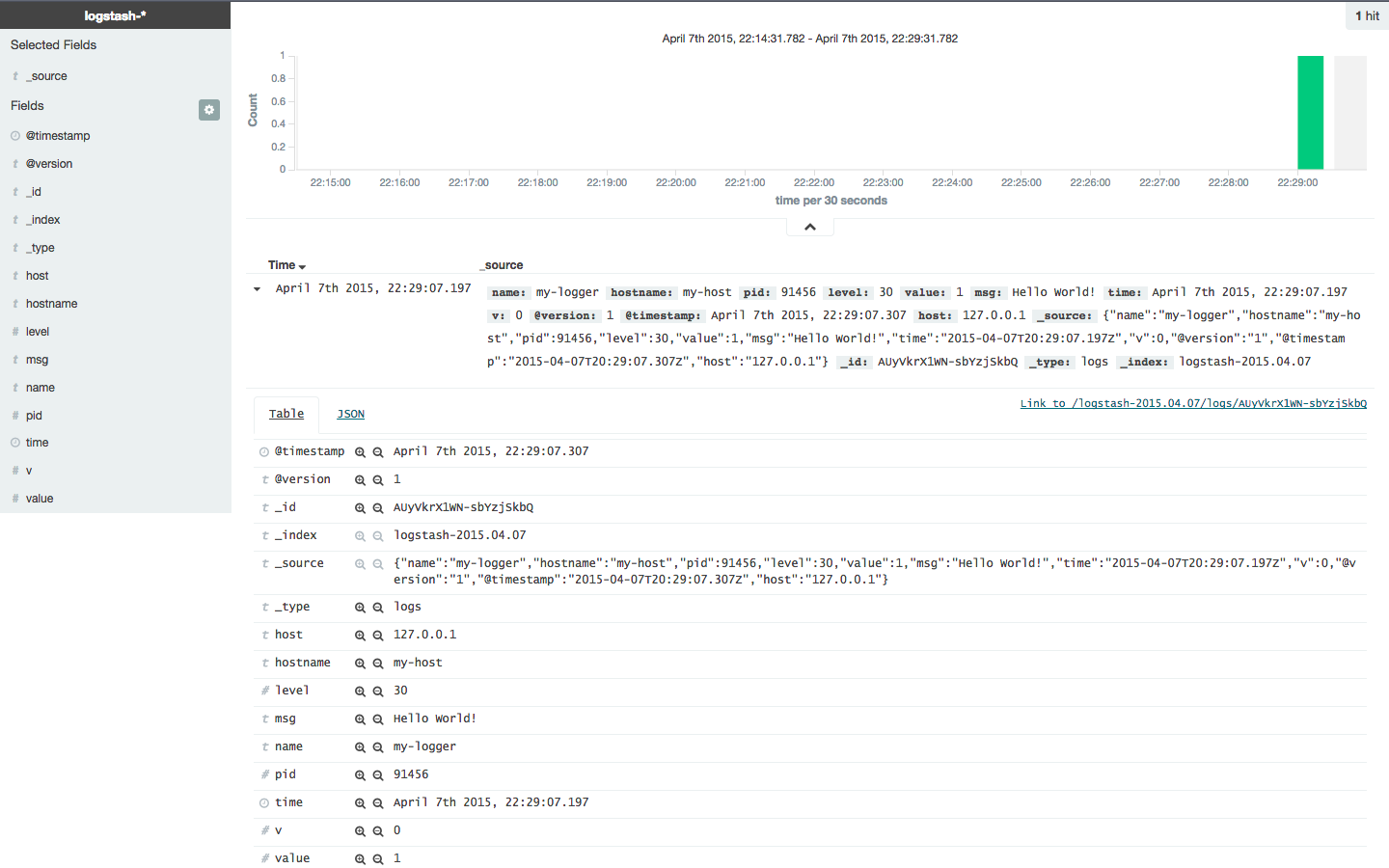Filter out hostname my-host with minus magnifier
The image size is (1389, 868).
pos(378,664)
